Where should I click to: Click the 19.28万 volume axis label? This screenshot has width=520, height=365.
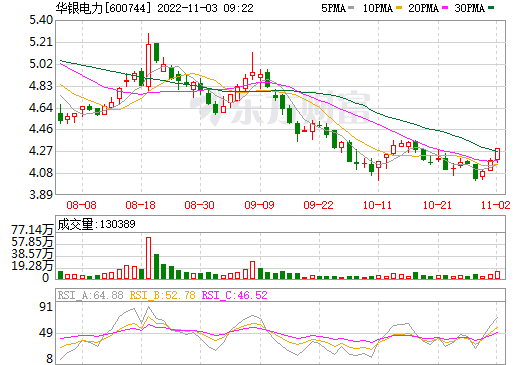coord(32,266)
